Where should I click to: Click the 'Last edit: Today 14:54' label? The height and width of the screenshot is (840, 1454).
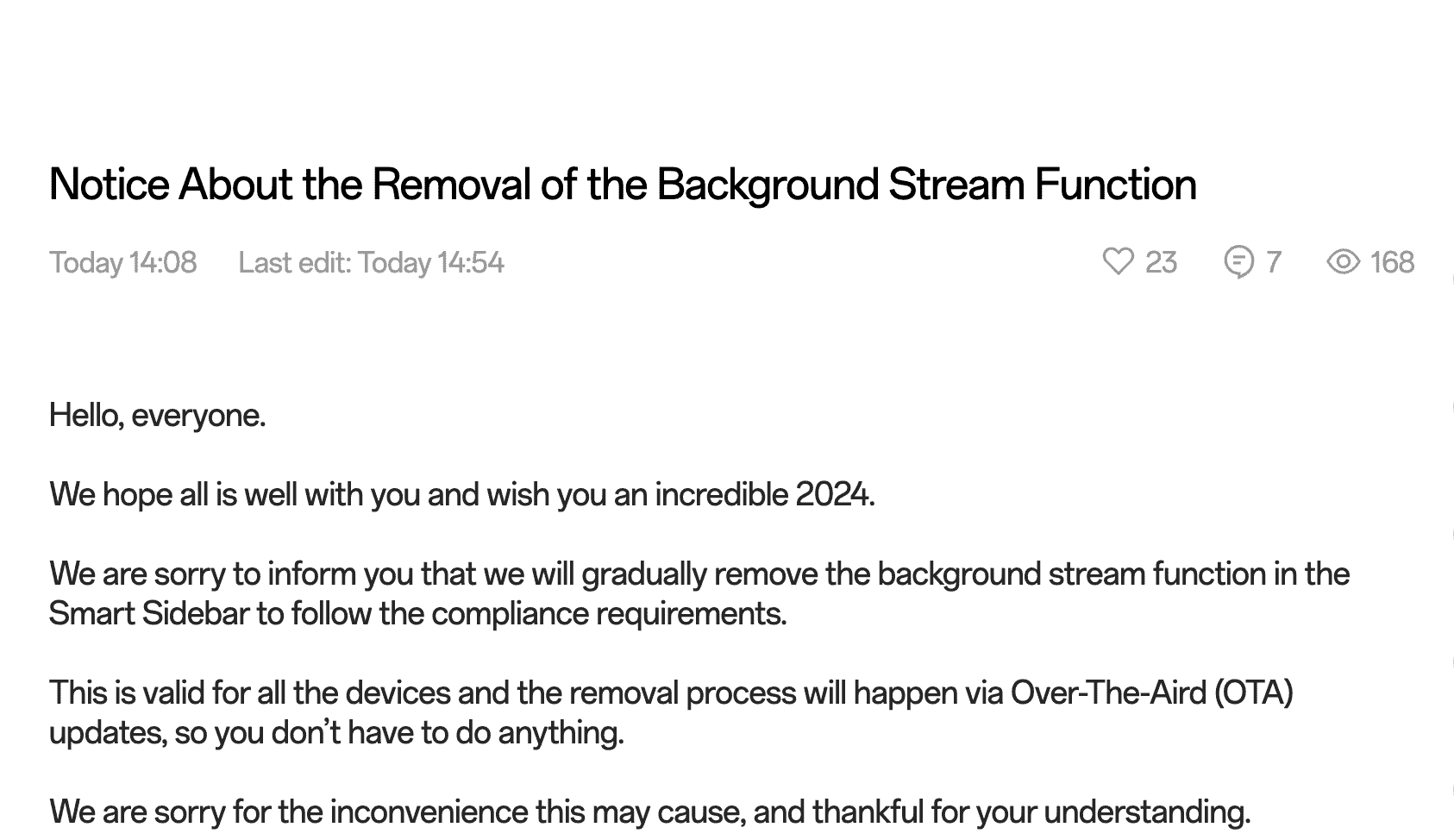(371, 262)
